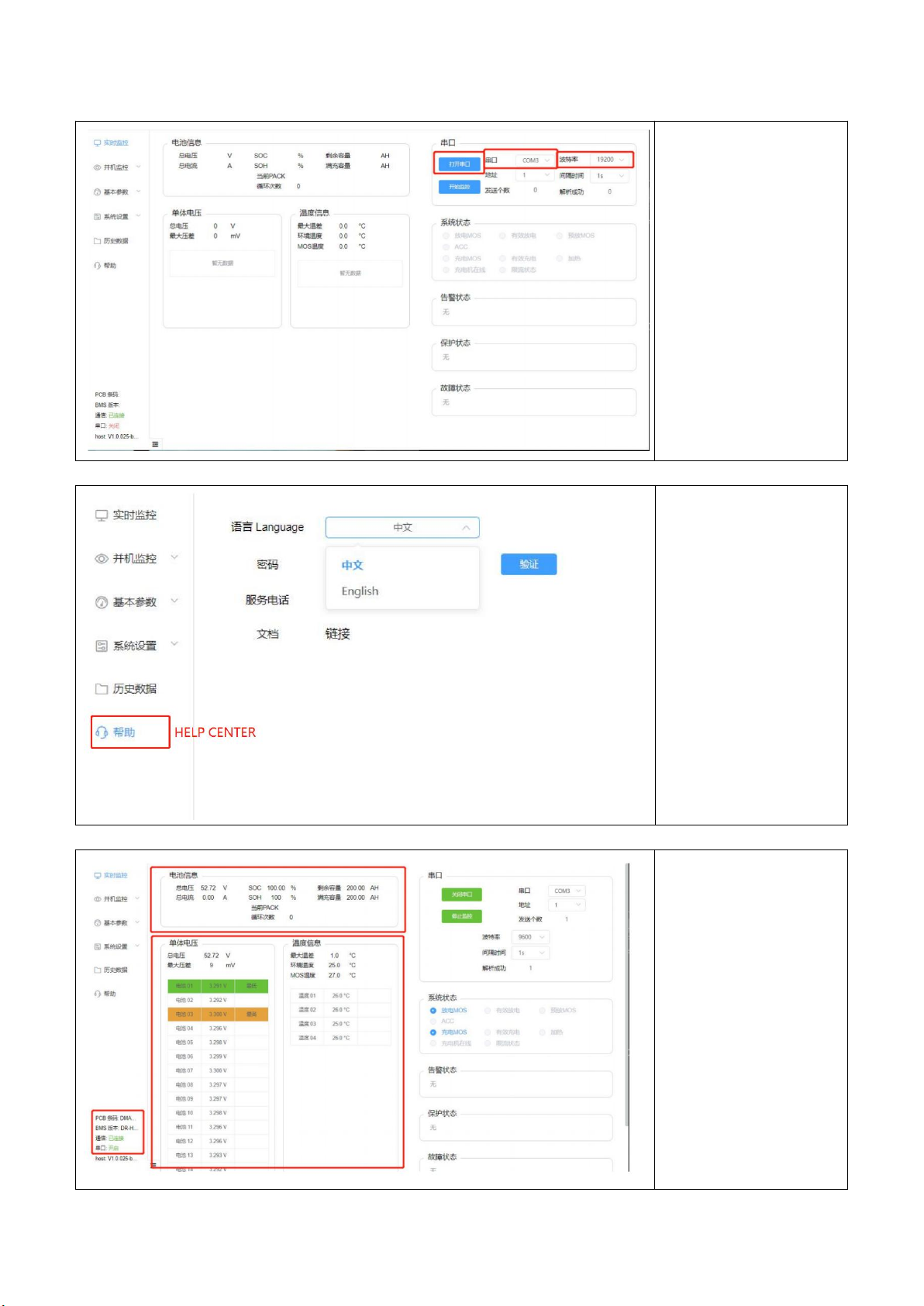This screenshot has width=924, height=1306.
Task: Select 充电MOS radio in bottom screenshot
Action: pyautogui.click(x=433, y=1032)
